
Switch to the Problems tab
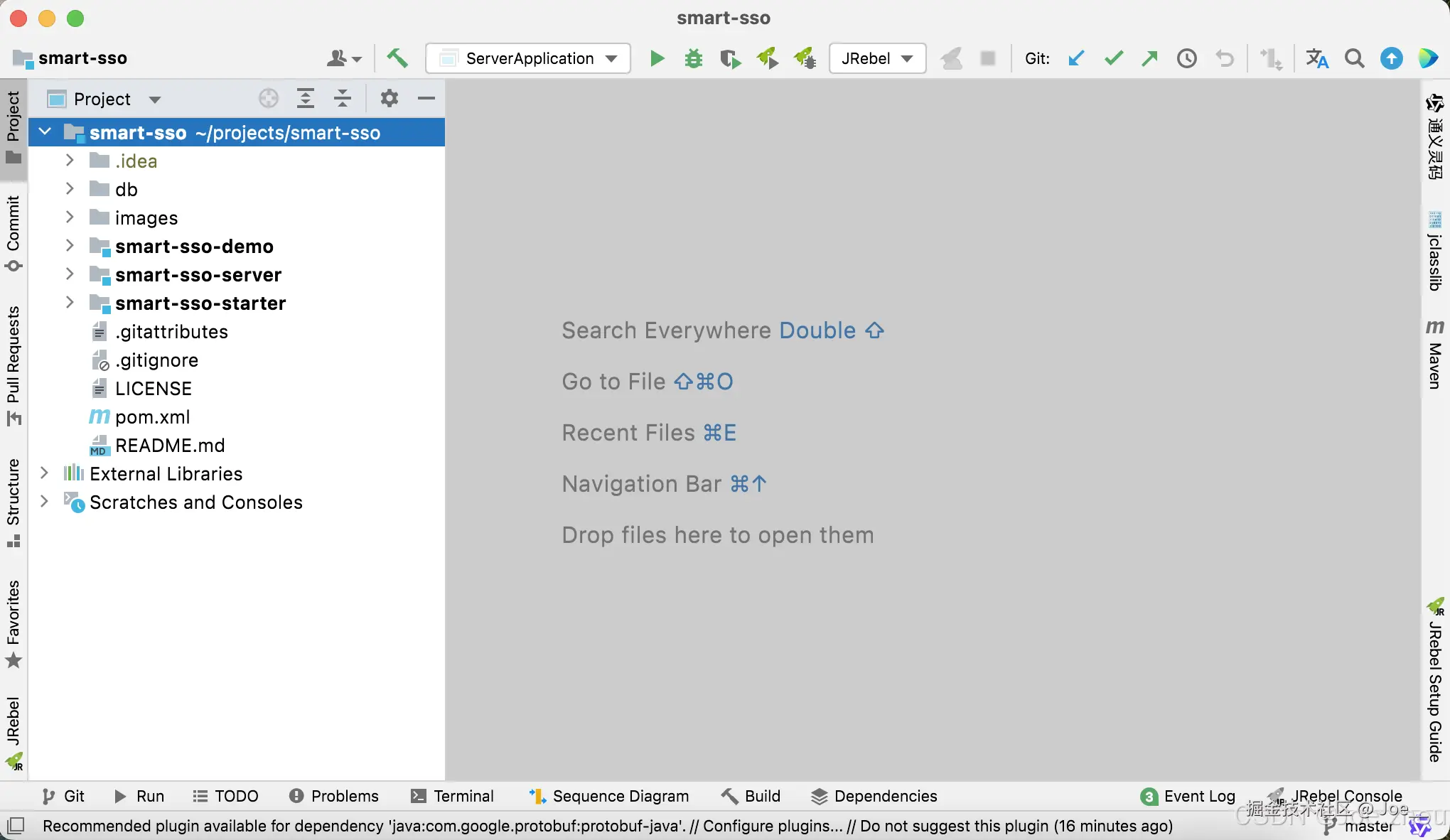[x=334, y=796]
